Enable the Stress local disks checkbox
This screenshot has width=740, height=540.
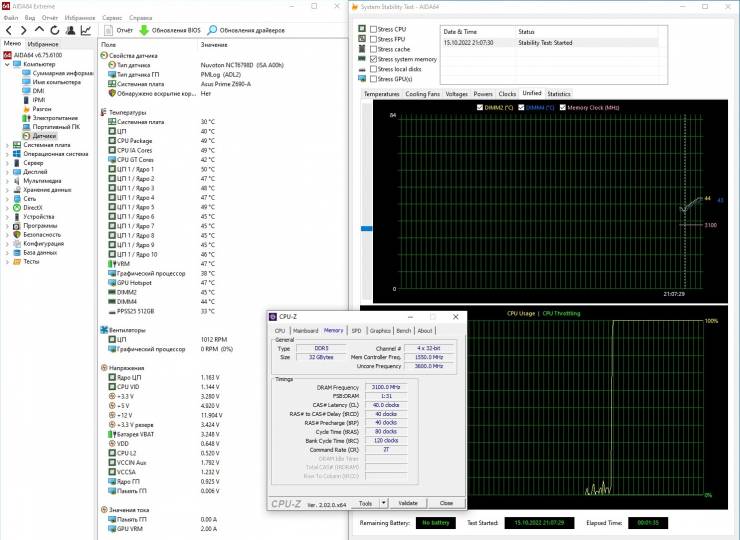pos(373,69)
